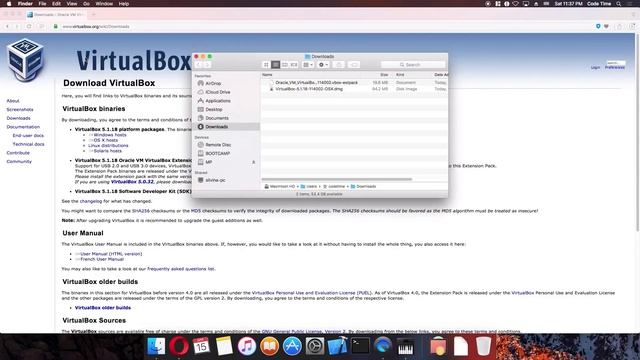Go forward in the Finder window
The height and width of the screenshot is (360, 640).
tap(207, 64)
